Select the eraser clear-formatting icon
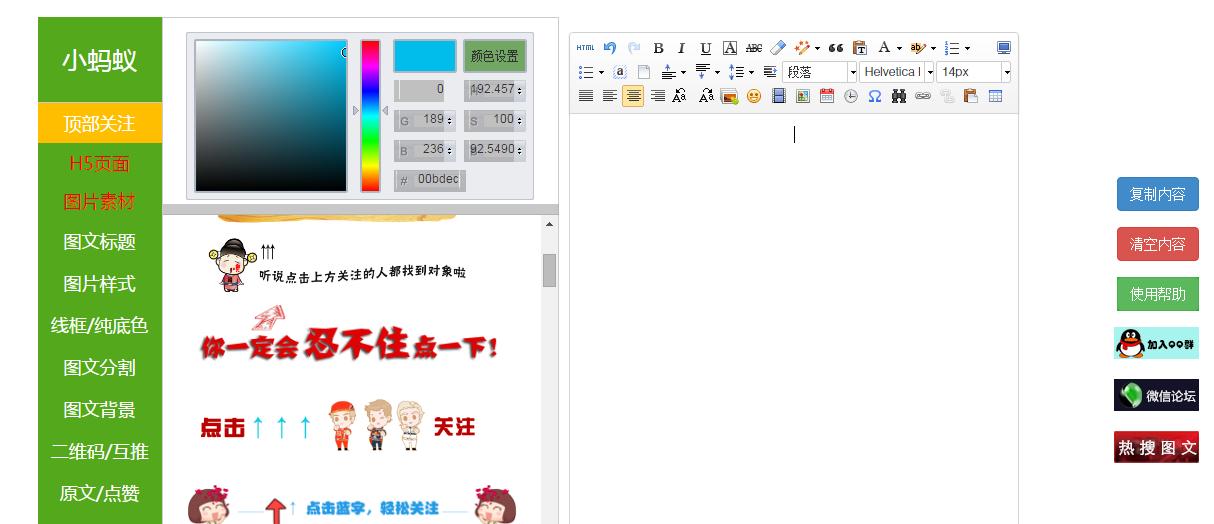 point(778,48)
